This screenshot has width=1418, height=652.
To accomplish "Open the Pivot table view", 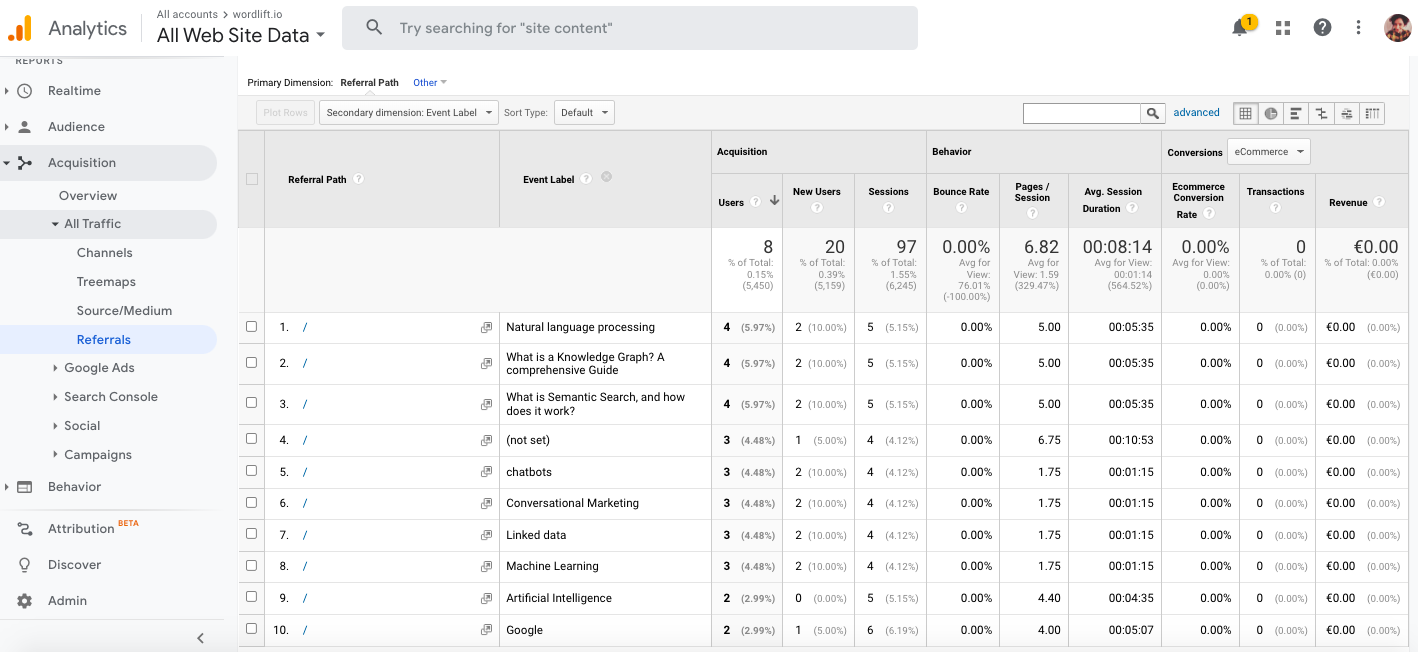I will [x=1373, y=113].
